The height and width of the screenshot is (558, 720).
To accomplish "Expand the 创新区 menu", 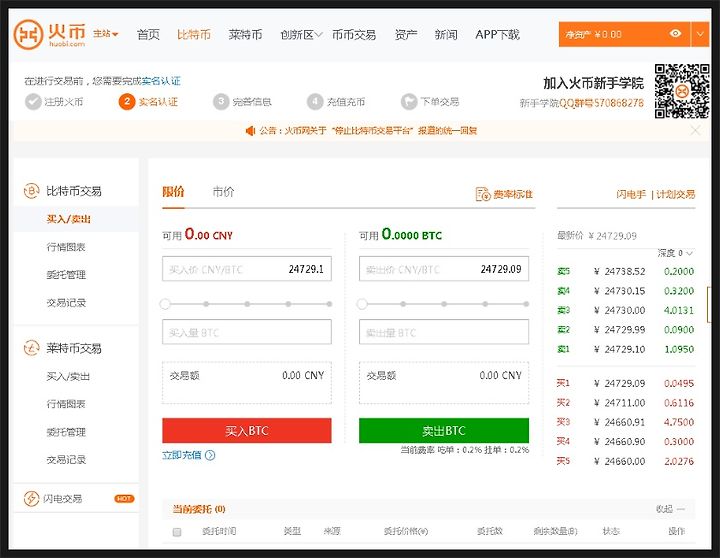I will [301, 34].
